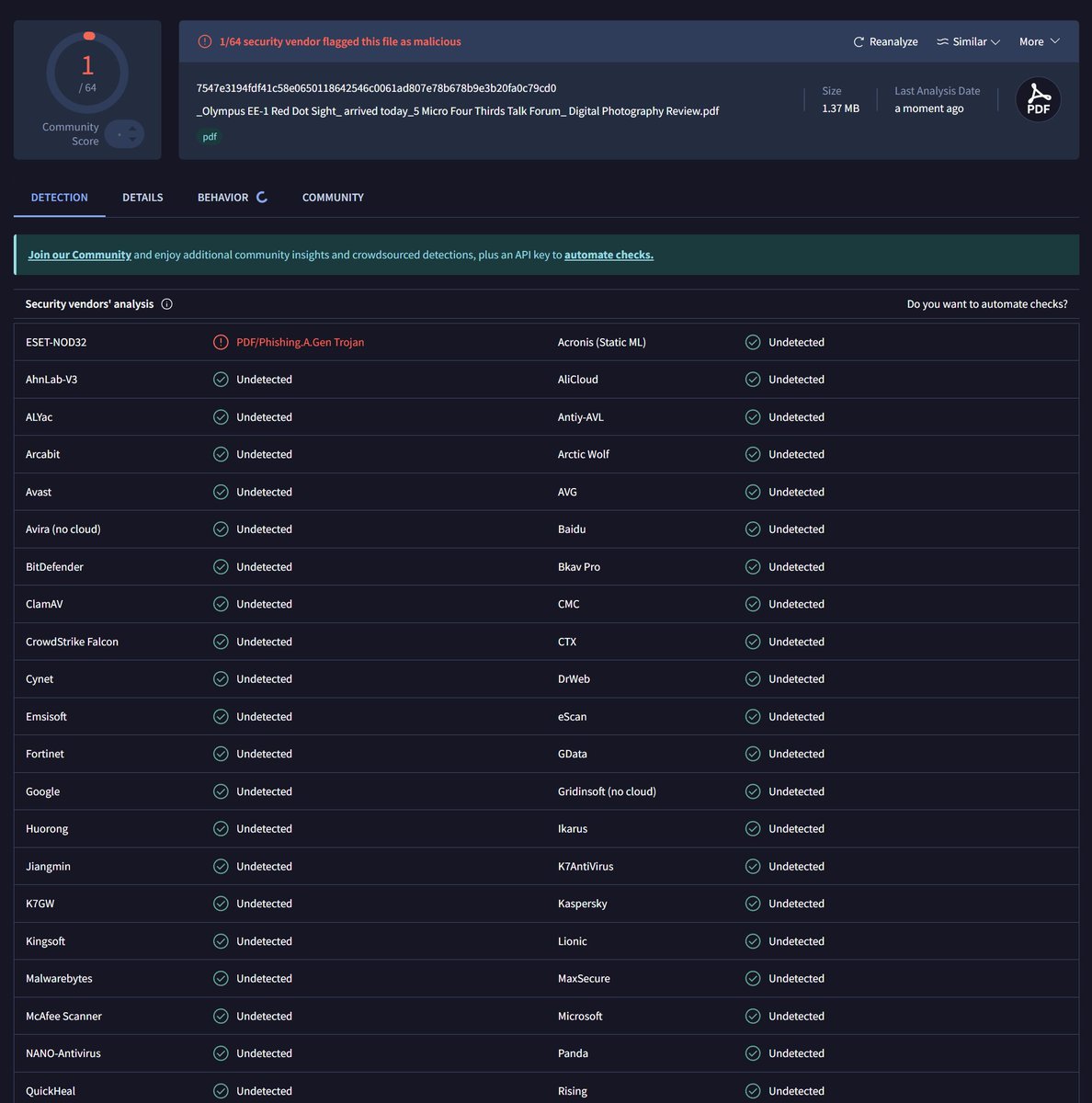Click the detection score circle showing 1 / 64
Image resolution: width=1092 pixels, height=1103 pixels.
tap(87, 73)
